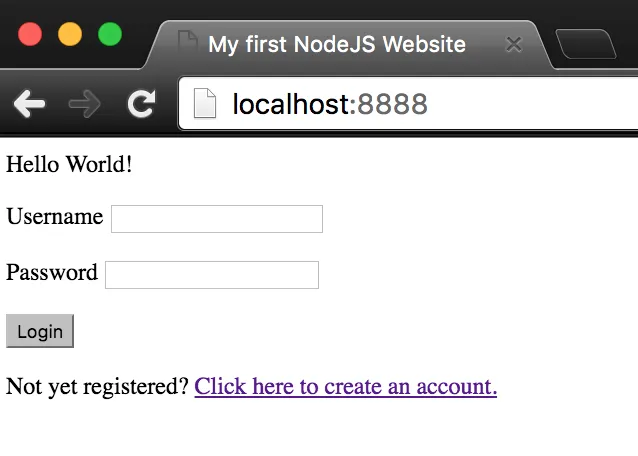The image size is (638, 456).
Task: Click inside the Username text field
Action: click(x=217, y=219)
